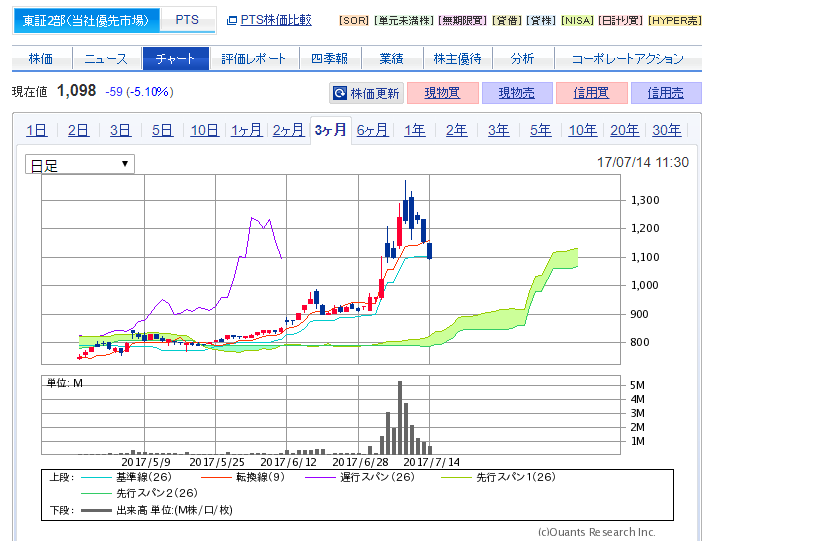This screenshot has width=819, height=541.
Task: Click the price change -59 (-5.10%)
Action: tap(139, 92)
